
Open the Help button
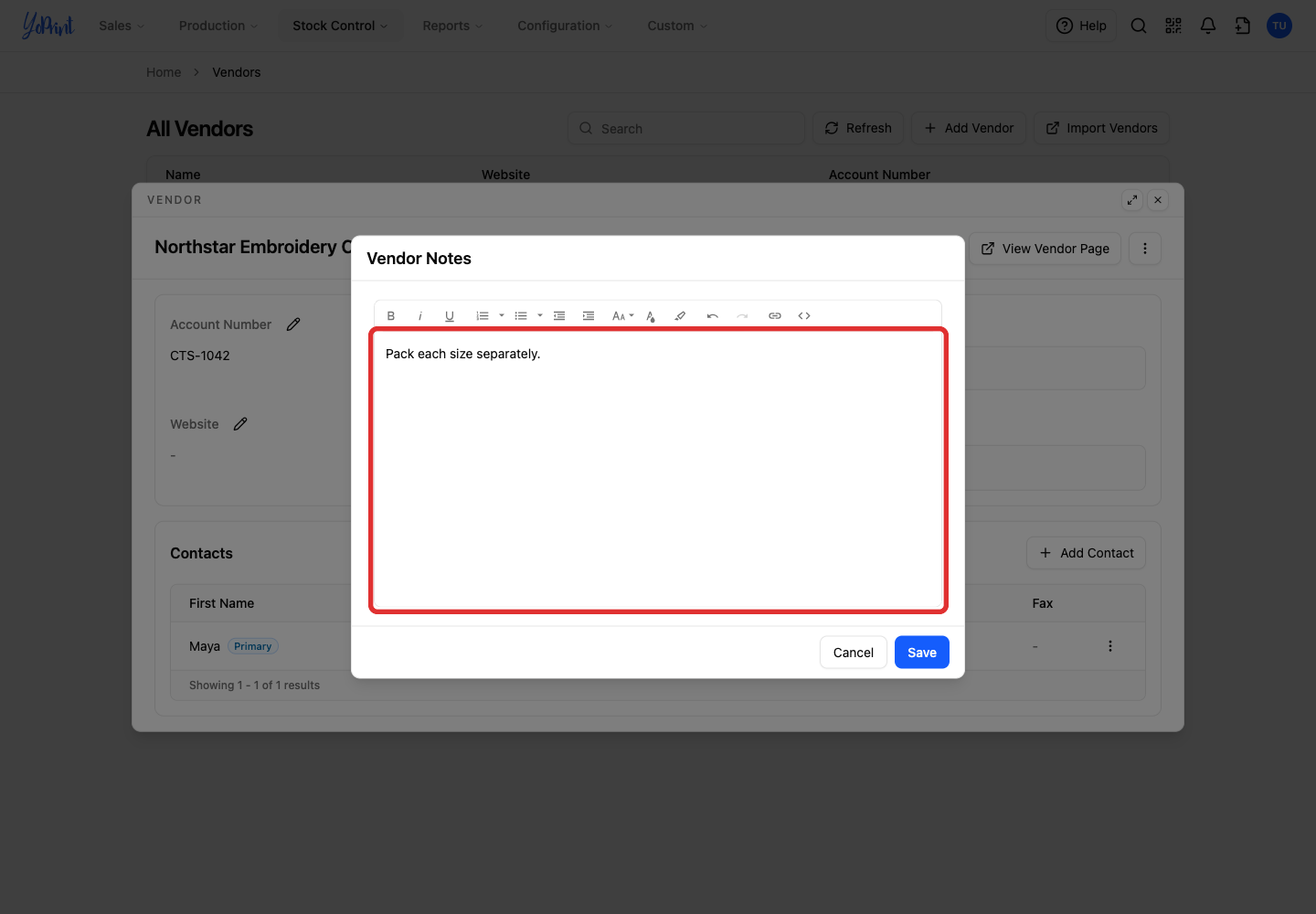1081,26
